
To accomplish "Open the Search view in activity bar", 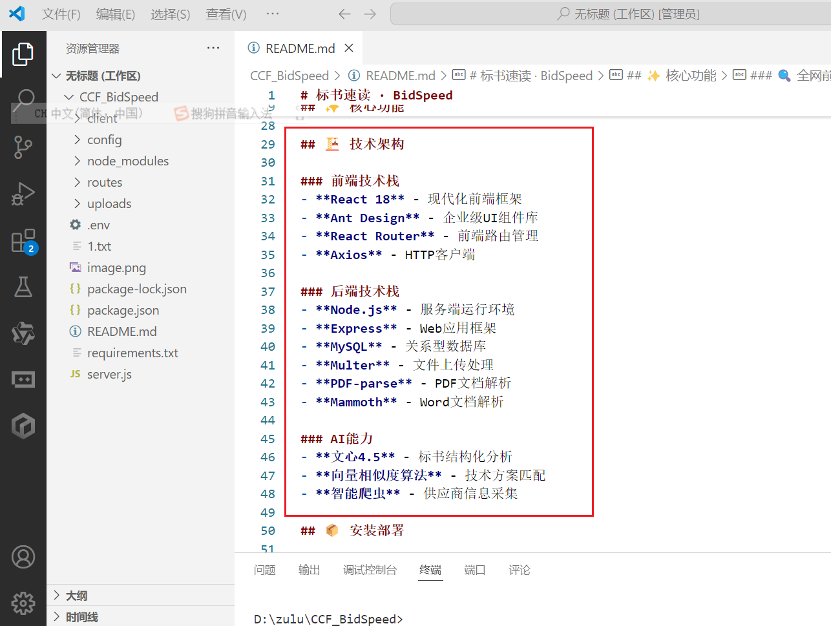I will click(24, 100).
